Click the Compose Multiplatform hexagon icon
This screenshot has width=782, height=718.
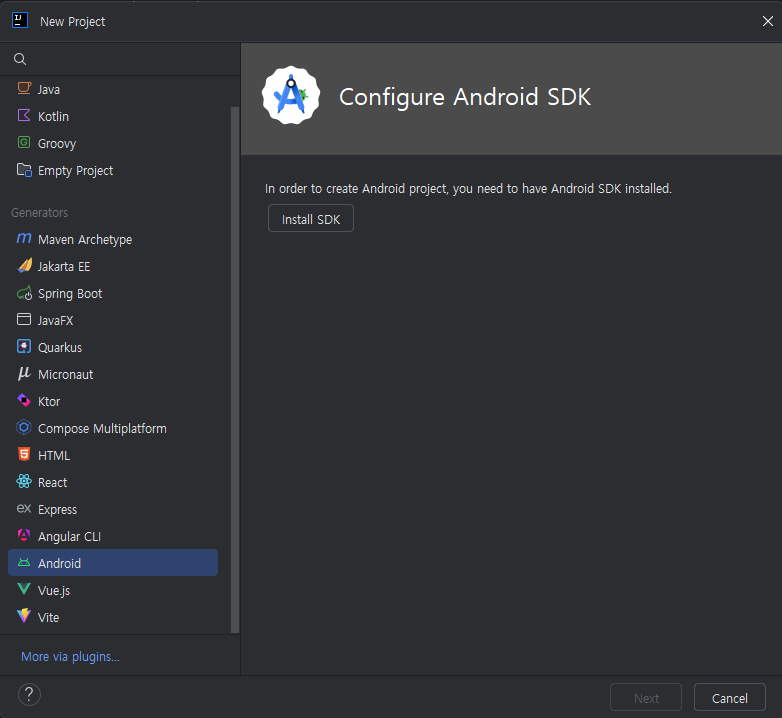tap(24, 428)
